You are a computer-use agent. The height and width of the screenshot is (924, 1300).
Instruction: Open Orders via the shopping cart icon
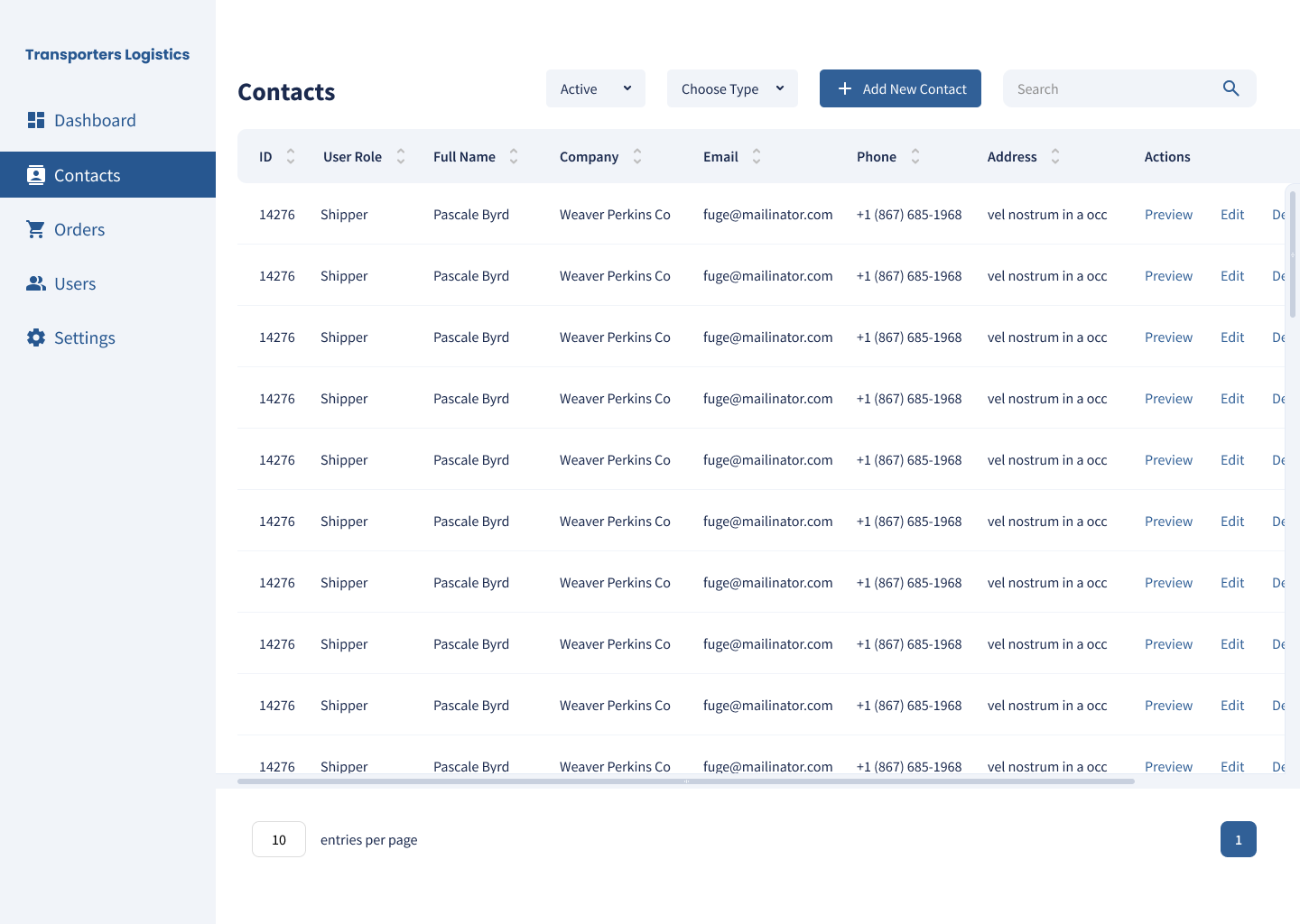click(x=36, y=228)
